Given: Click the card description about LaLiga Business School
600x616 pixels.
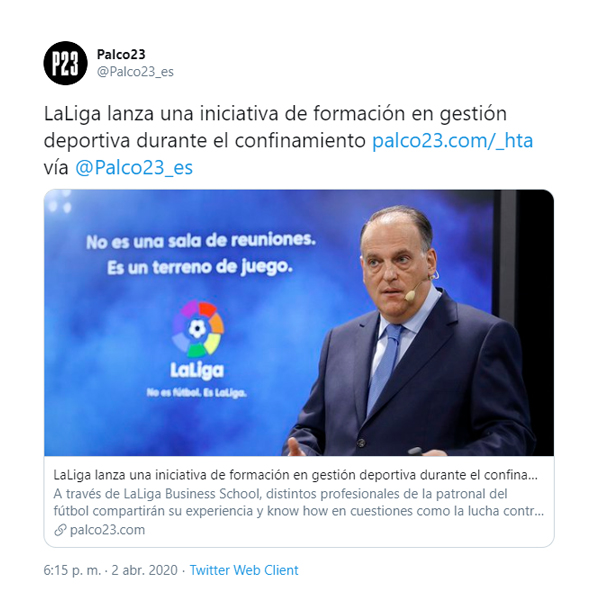Looking at the screenshot, I should pos(299,502).
